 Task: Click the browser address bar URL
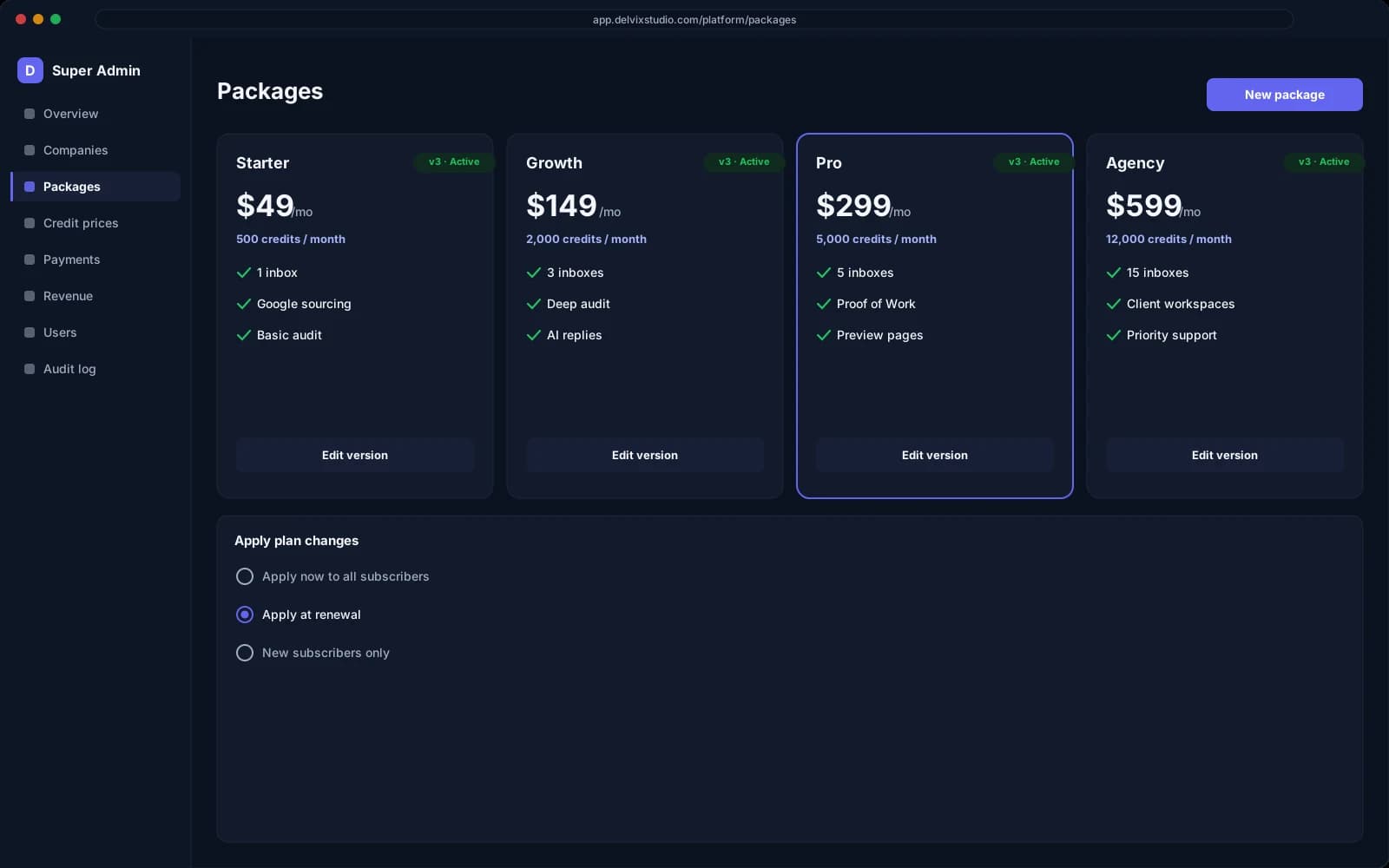coord(694,19)
